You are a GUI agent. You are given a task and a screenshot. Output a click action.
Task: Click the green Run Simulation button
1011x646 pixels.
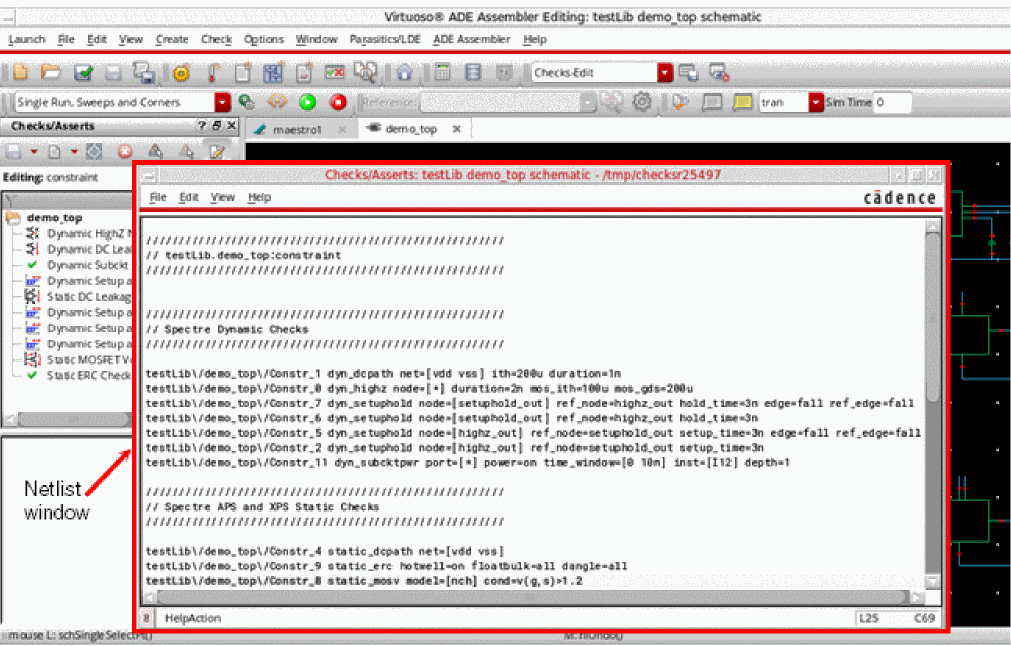[x=308, y=102]
